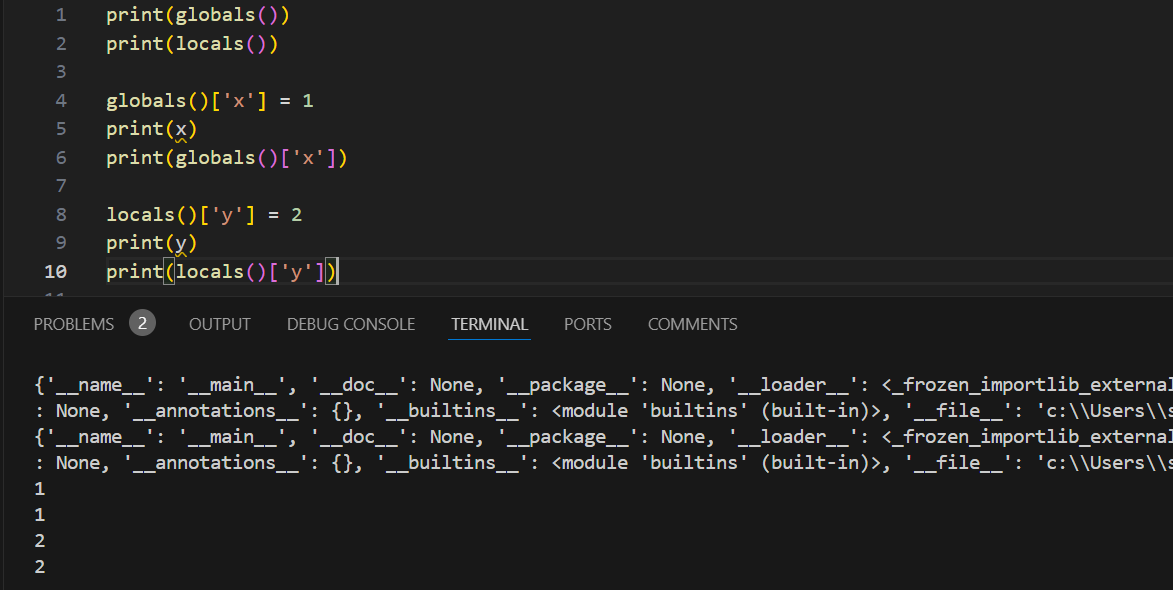The image size is (1173, 590).
Task: Click the underlined variable x on line 5
Action: (180, 128)
